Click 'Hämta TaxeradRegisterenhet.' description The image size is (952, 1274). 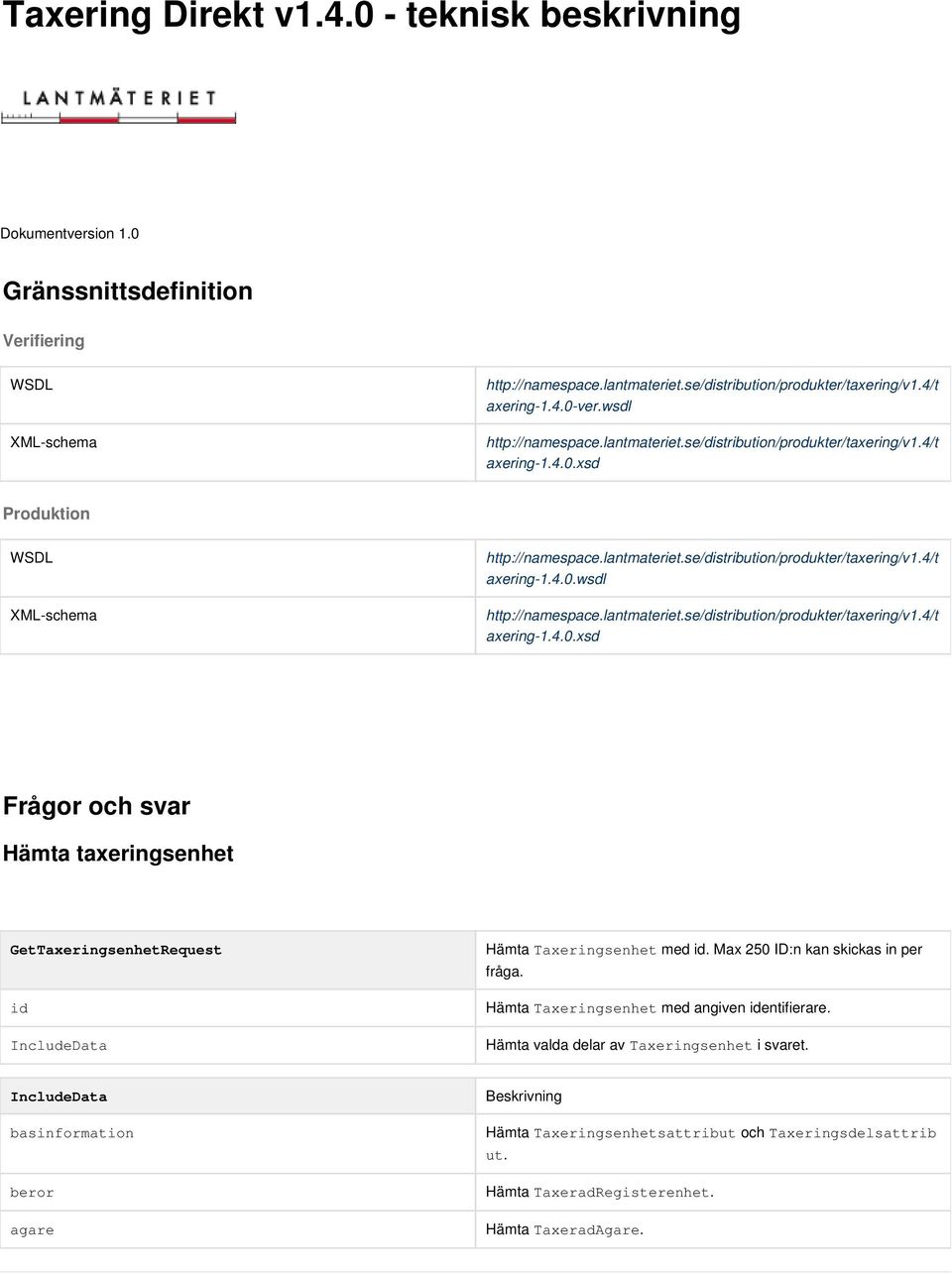600,1193
